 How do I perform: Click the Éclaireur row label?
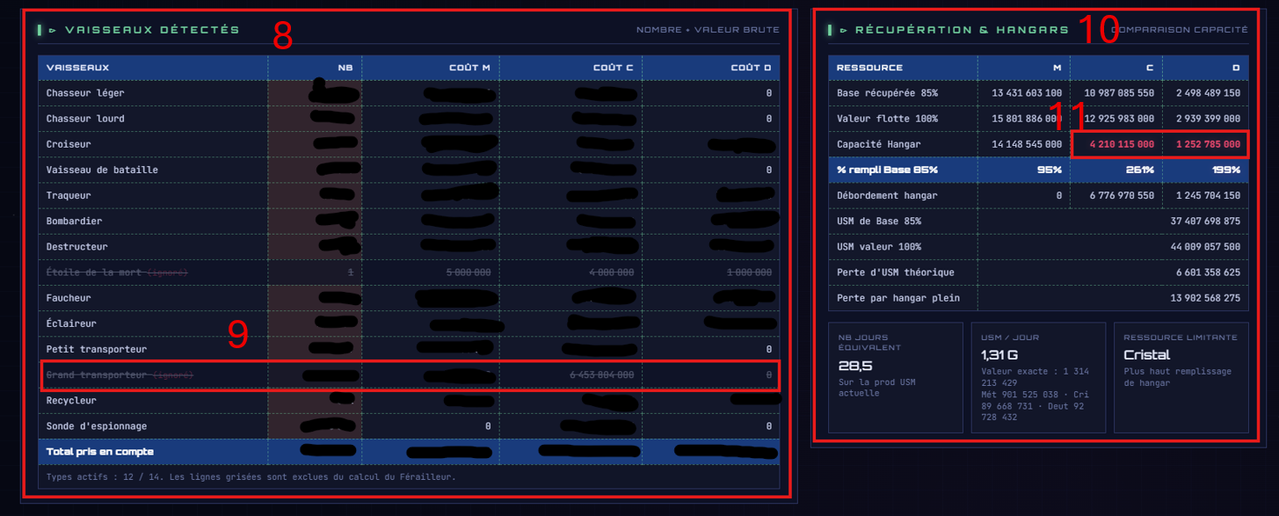click(71, 323)
